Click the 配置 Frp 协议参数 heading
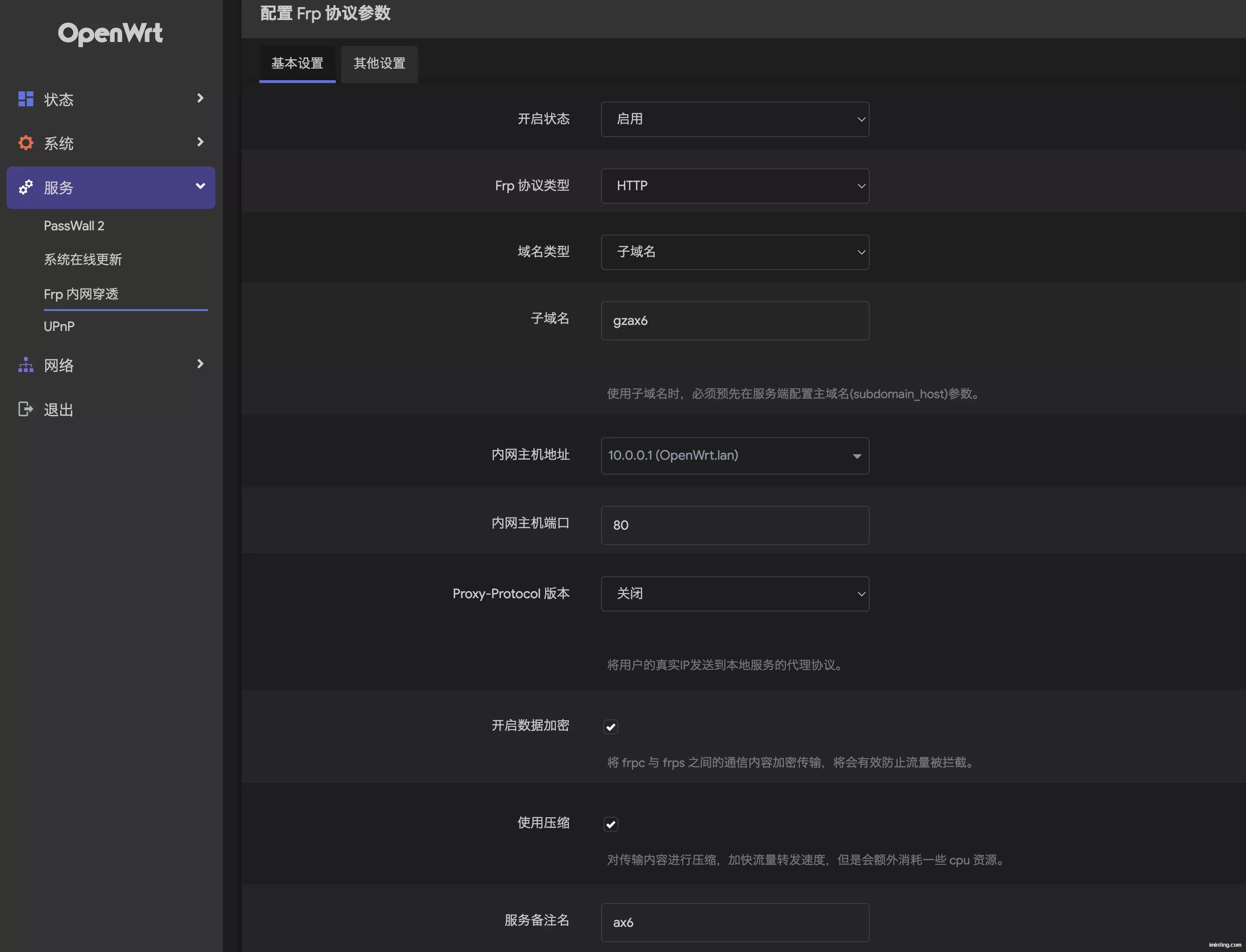1246x952 pixels. [x=325, y=13]
